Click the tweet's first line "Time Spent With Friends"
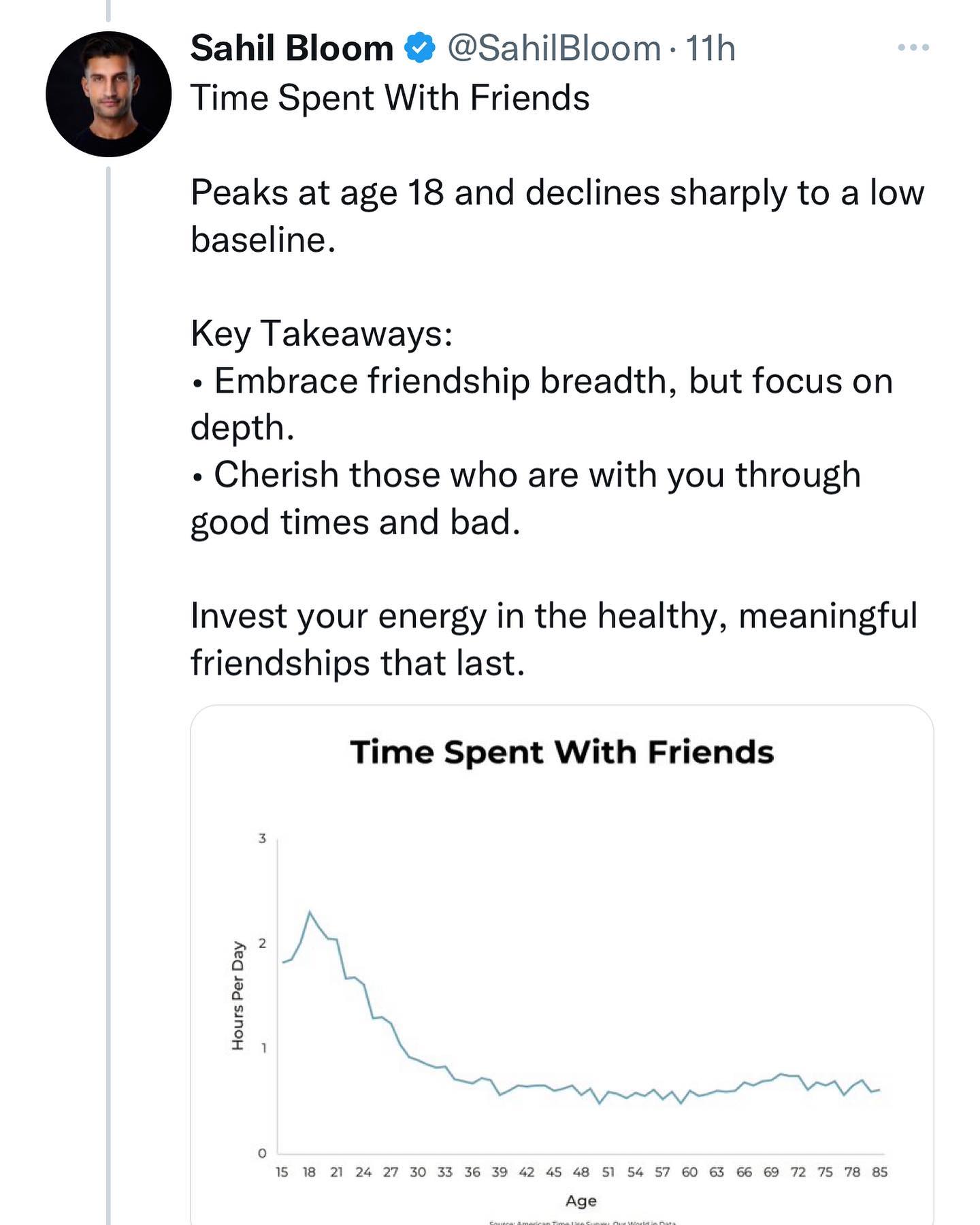 click(390, 97)
